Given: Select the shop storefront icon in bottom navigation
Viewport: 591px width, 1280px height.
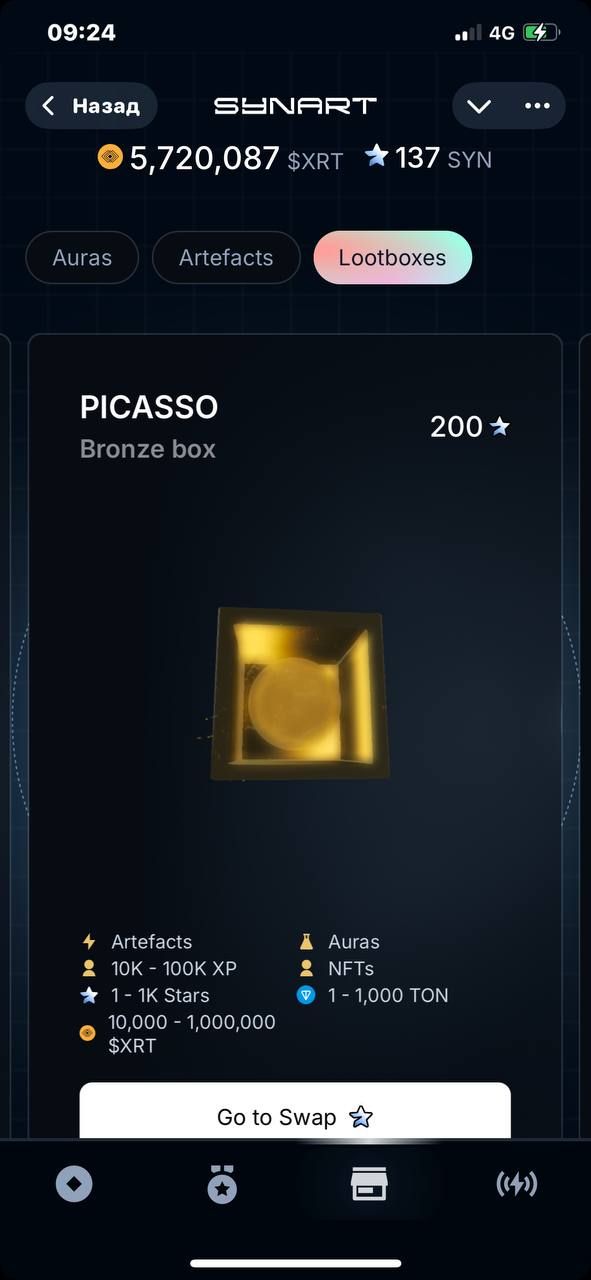Looking at the screenshot, I should pos(369,1185).
